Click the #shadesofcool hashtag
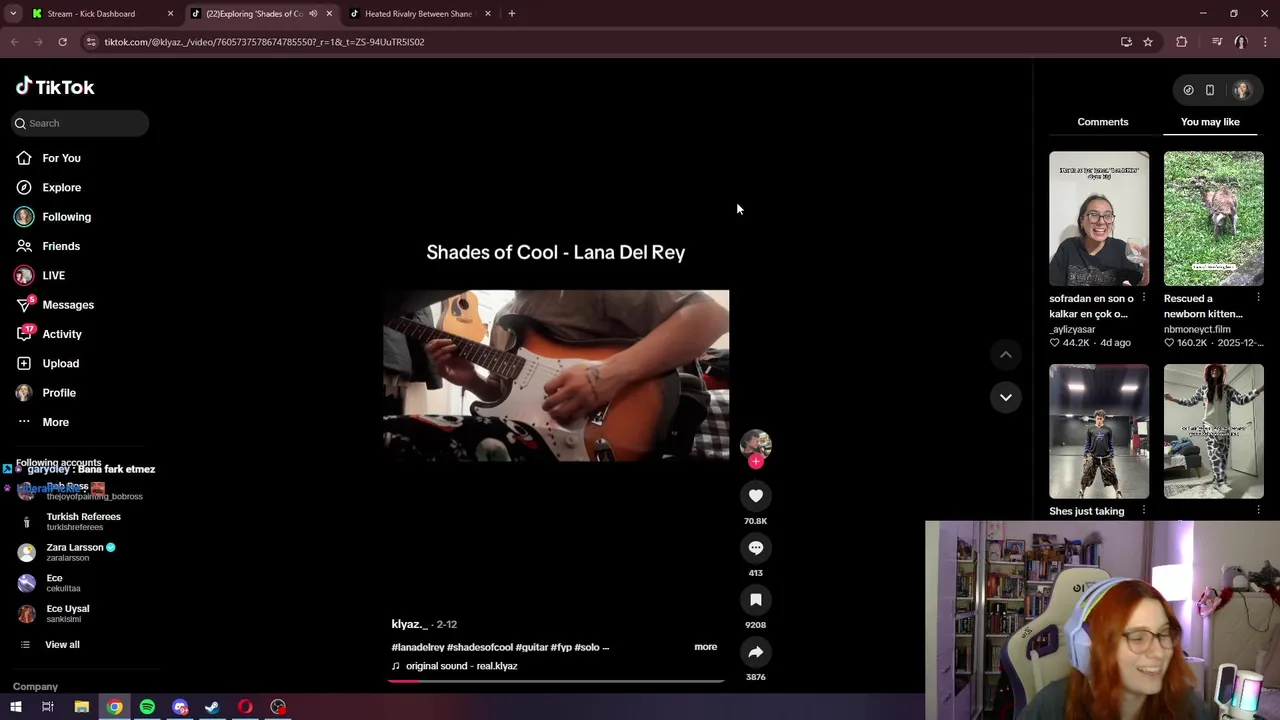This screenshot has width=1280, height=720. click(x=479, y=647)
